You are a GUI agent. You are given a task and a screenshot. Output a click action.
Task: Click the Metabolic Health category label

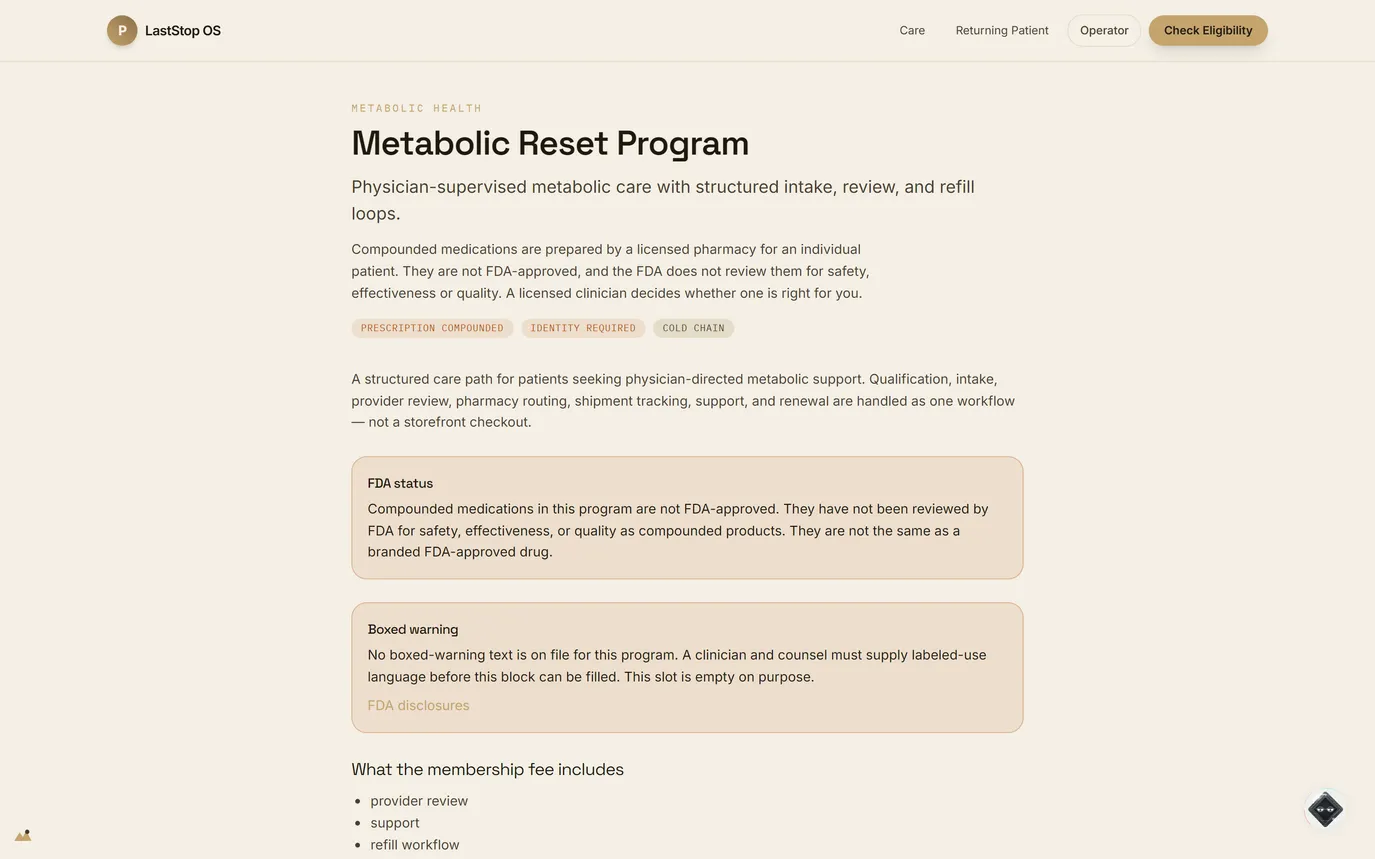tap(416, 108)
